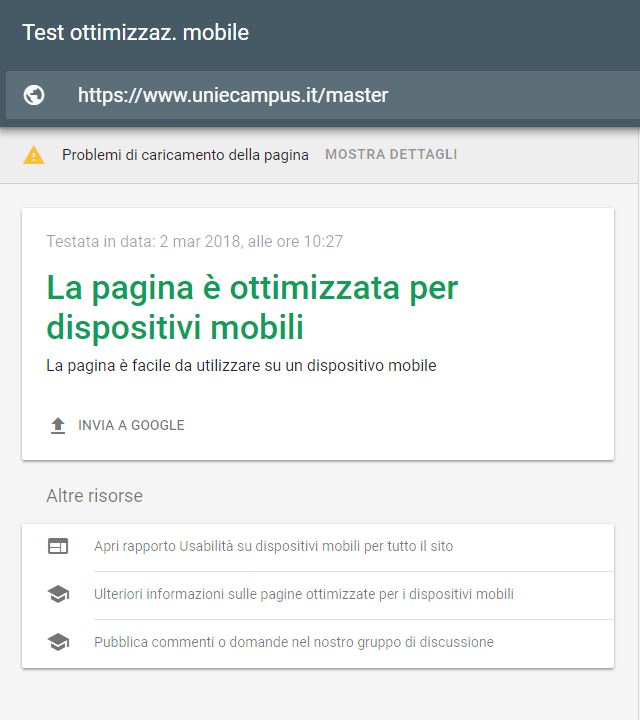Click the yellow warning triangle icon
Viewport: 640px width, 720px height.
tap(34, 155)
